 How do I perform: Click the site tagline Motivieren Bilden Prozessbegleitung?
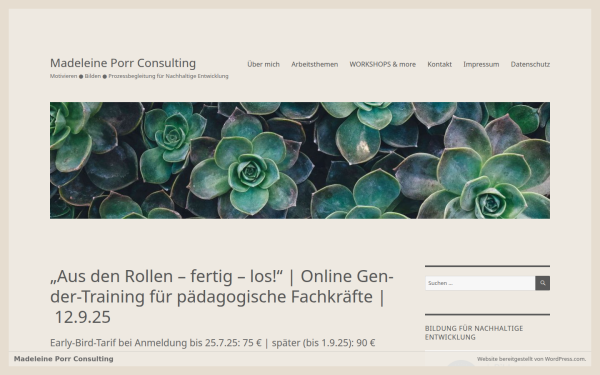pyautogui.click(x=139, y=76)
